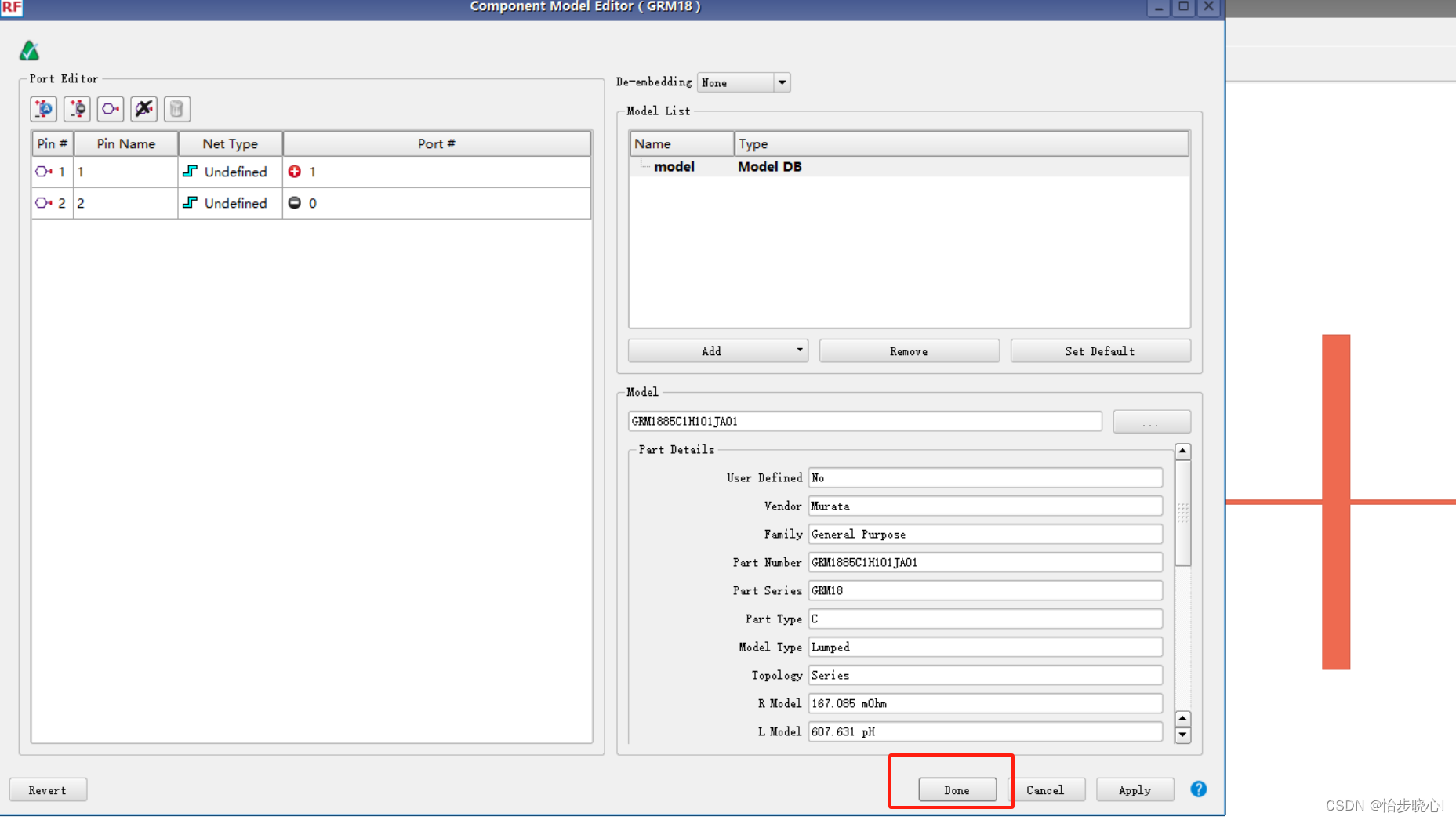Click the green check verify icon

coord(29,51)
